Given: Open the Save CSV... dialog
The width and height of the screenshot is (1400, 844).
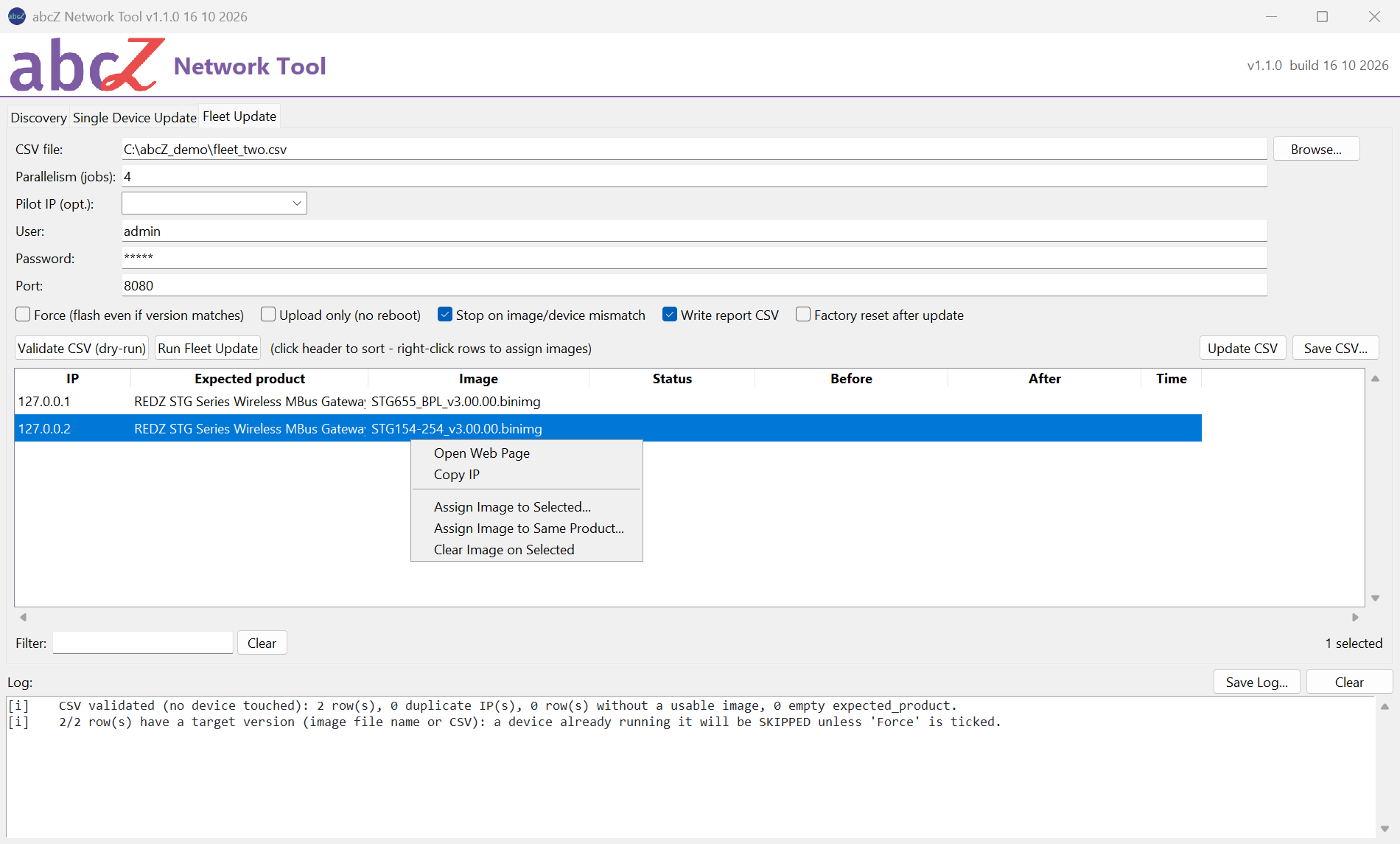Looking at the screenshot, I should pyautogui.click(x=1335, y=348).
